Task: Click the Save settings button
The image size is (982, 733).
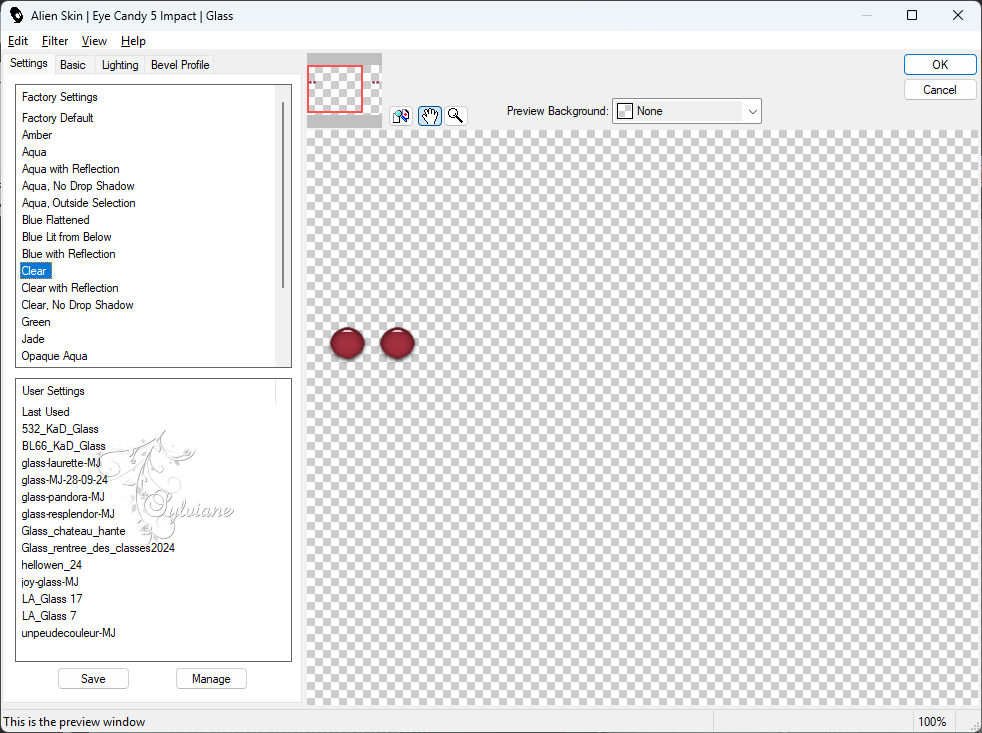Action: coord(93,678)
